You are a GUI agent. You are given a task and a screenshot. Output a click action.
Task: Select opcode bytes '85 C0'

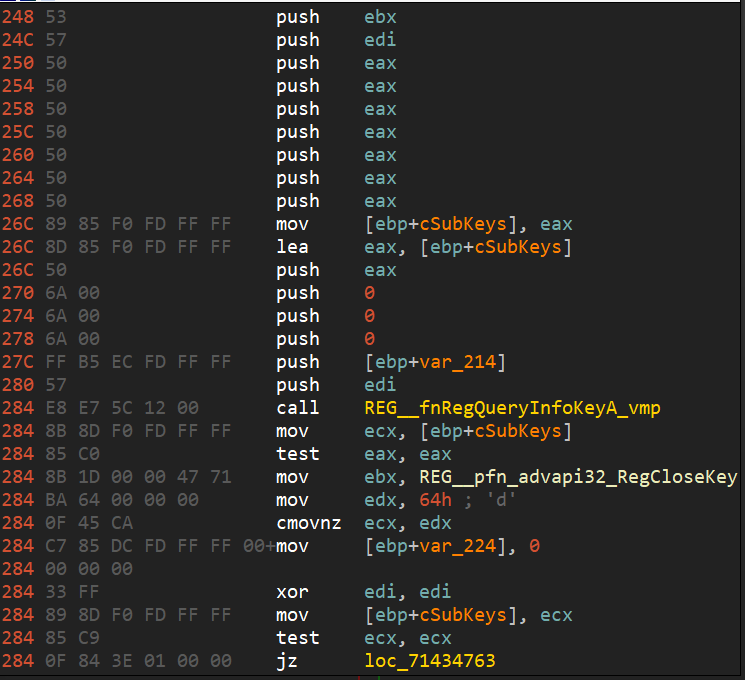click(73, 454)
